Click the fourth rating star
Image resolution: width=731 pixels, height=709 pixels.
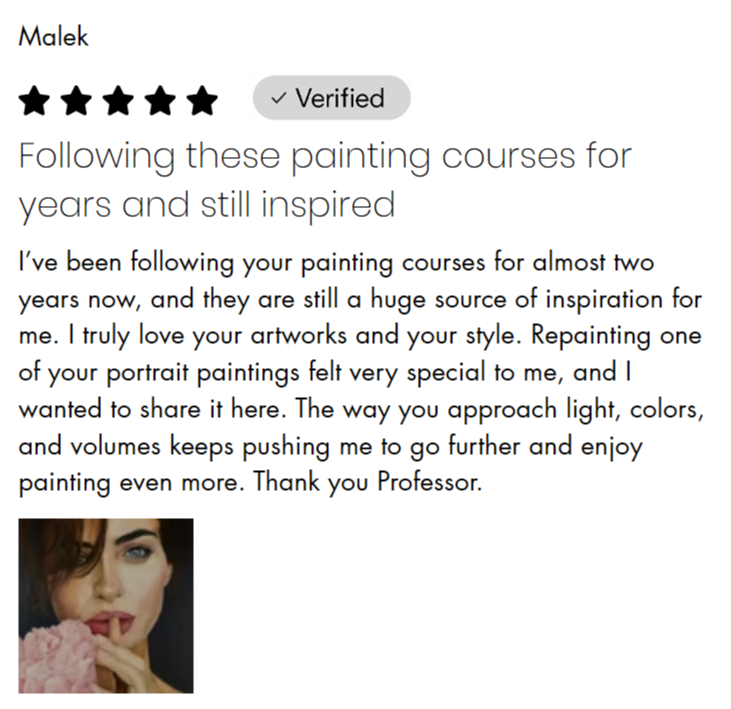pos(160,100)
